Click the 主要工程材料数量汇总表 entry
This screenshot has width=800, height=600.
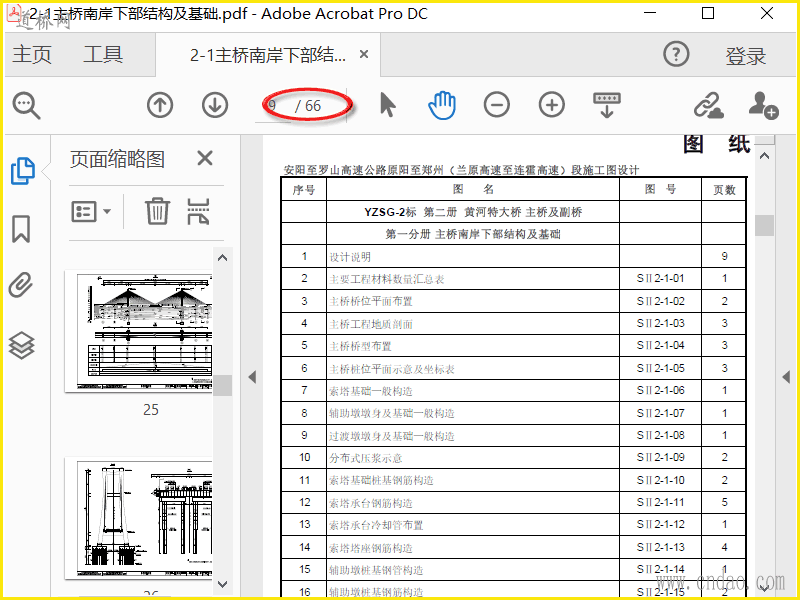[x=387, y=280]
